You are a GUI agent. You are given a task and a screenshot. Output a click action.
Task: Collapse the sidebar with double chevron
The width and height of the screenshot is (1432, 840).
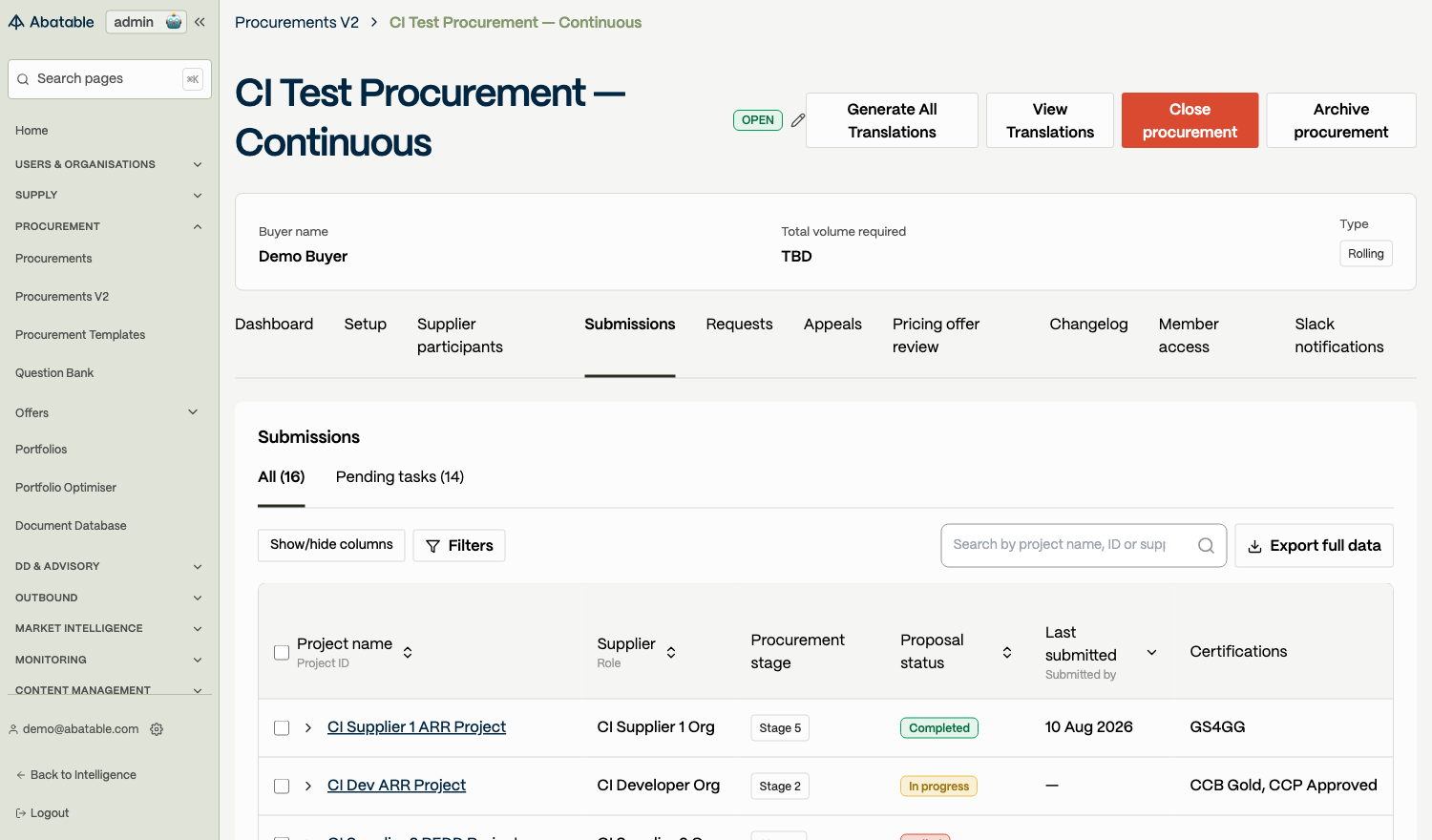coord(200,22)
